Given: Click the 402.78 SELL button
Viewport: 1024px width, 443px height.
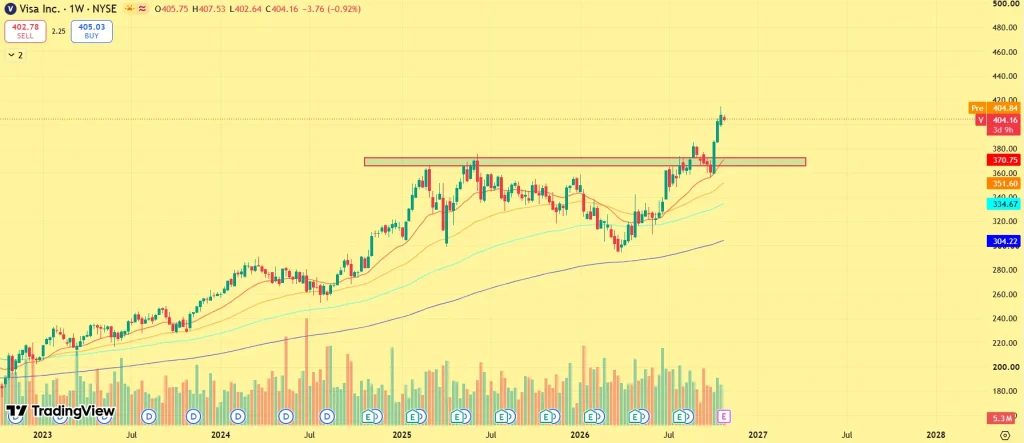Looking at the screenshot, I should pyautogui.click(x=25, y=31).
